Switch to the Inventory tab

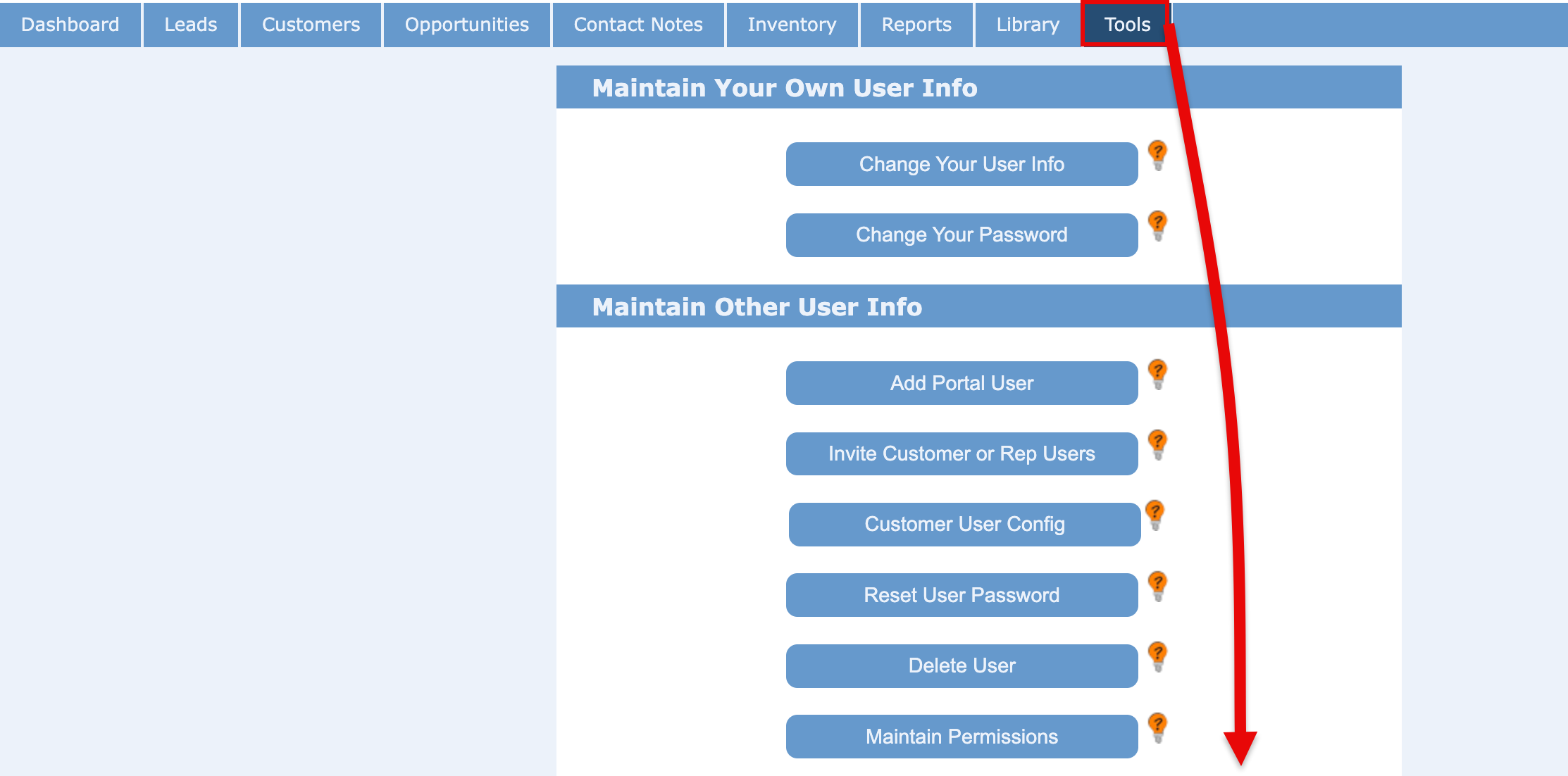pos(792,25)
